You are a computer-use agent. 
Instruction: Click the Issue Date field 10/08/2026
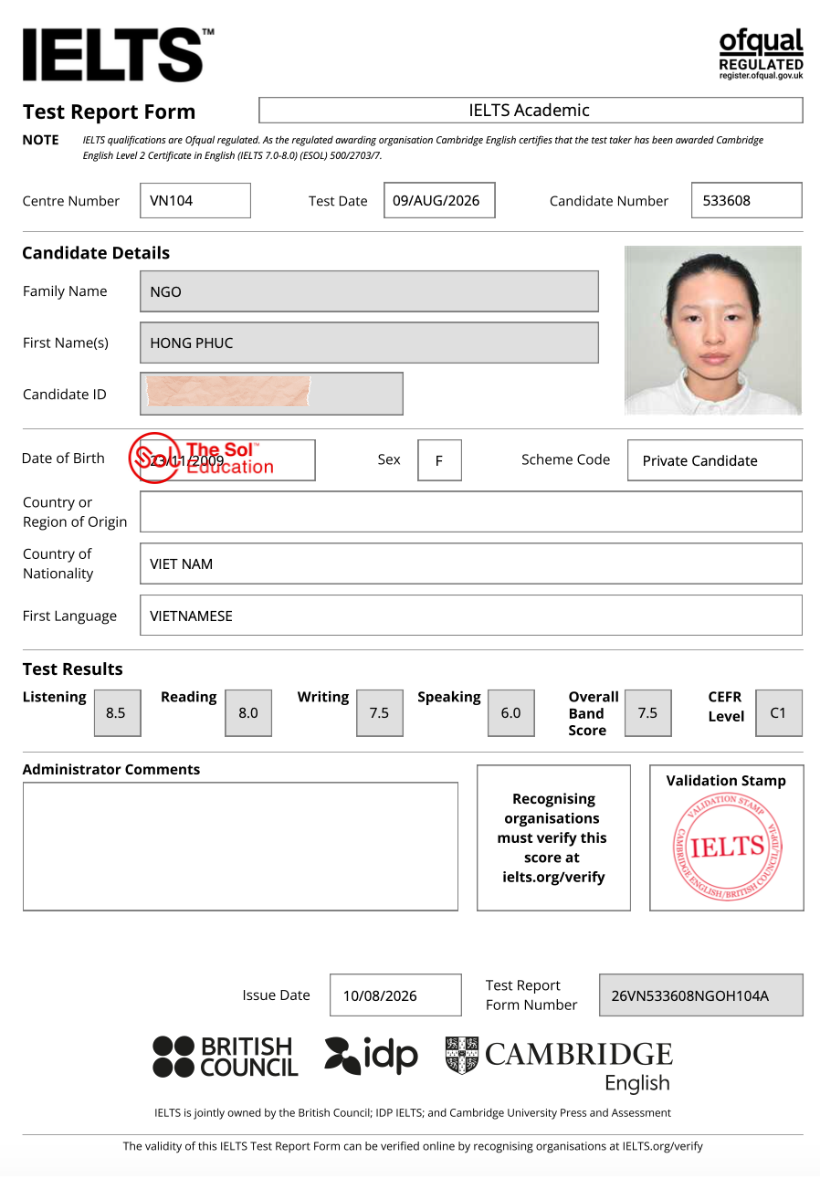(x=396, y=995)
